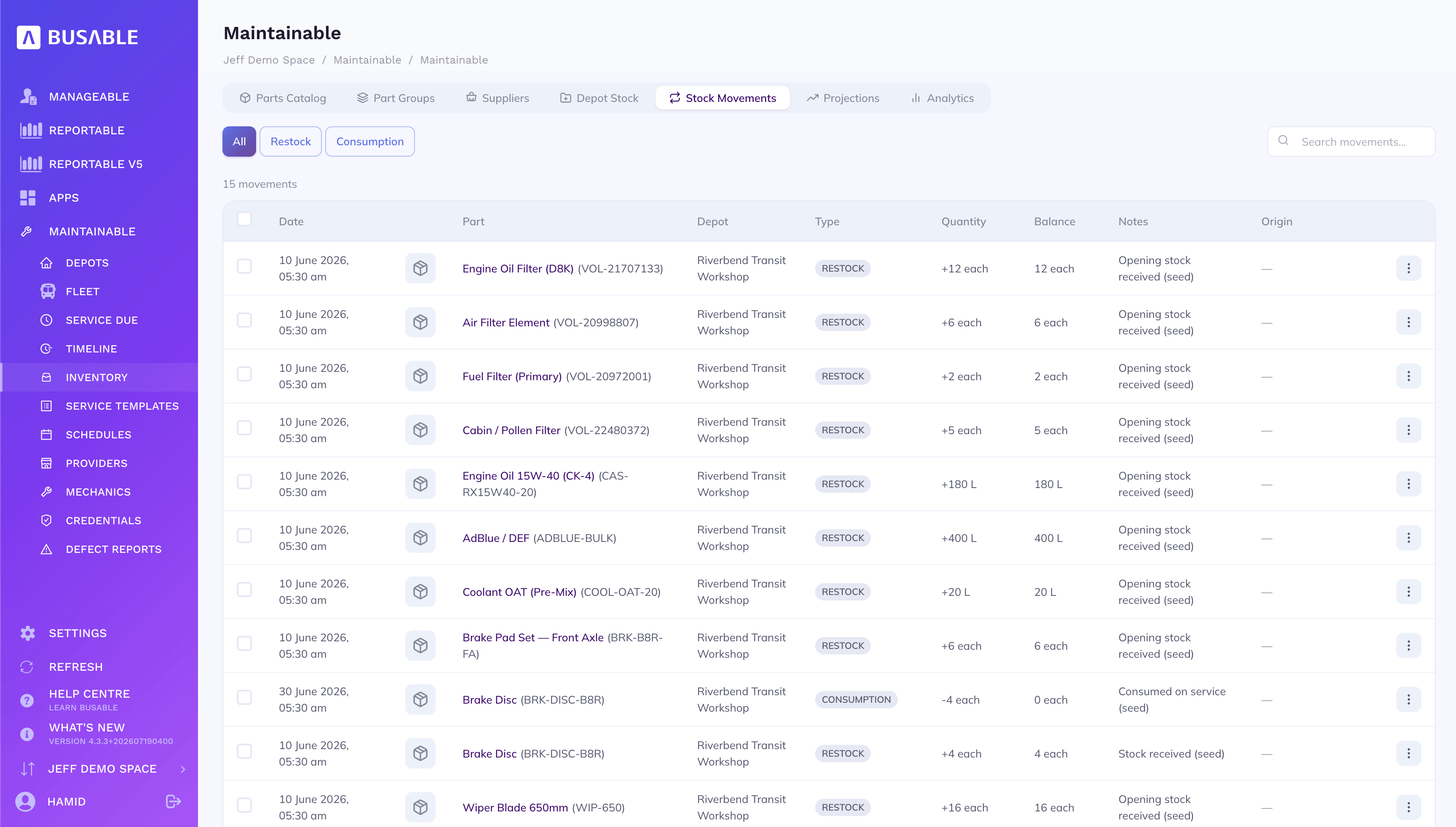Open actions menu for Brake Pad Set row

click(1408, 646)
